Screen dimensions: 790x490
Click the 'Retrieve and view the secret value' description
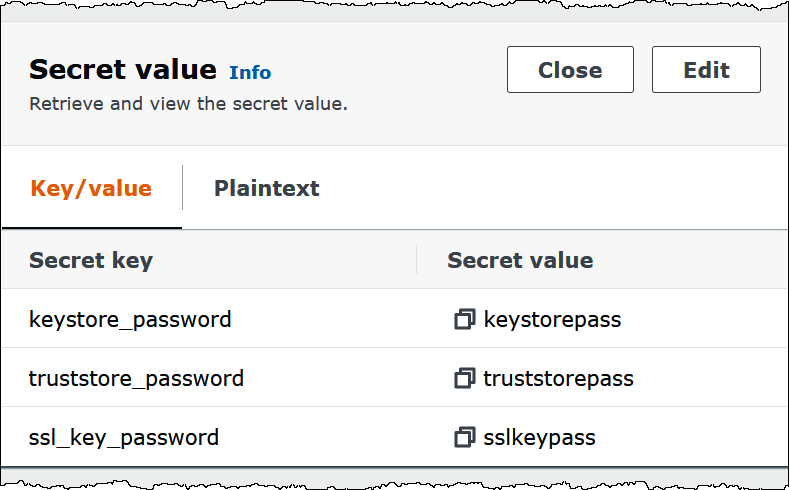[x=188, y=104]
